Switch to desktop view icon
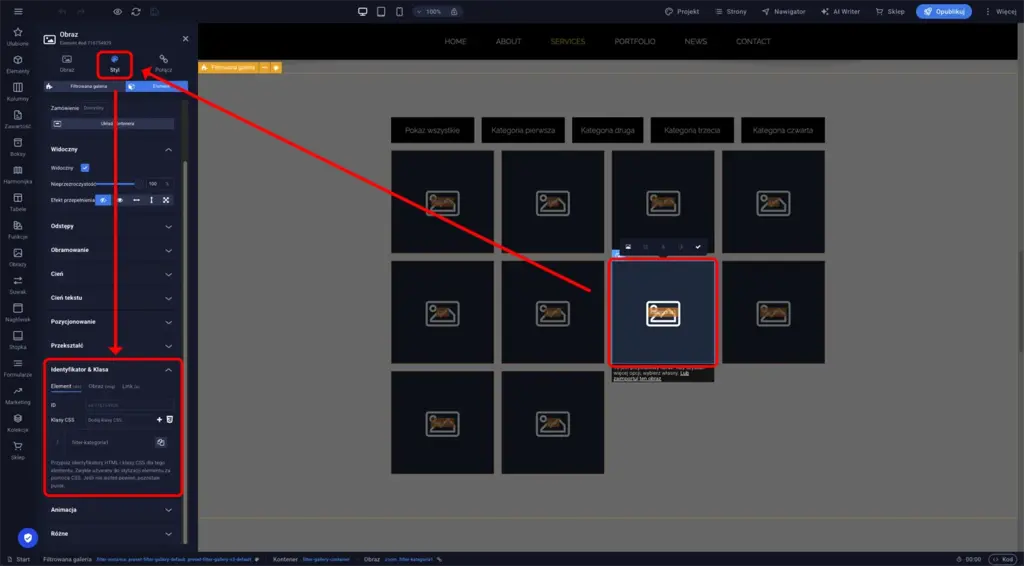This screenshot has width=1024, height=566. click(363, 12)
